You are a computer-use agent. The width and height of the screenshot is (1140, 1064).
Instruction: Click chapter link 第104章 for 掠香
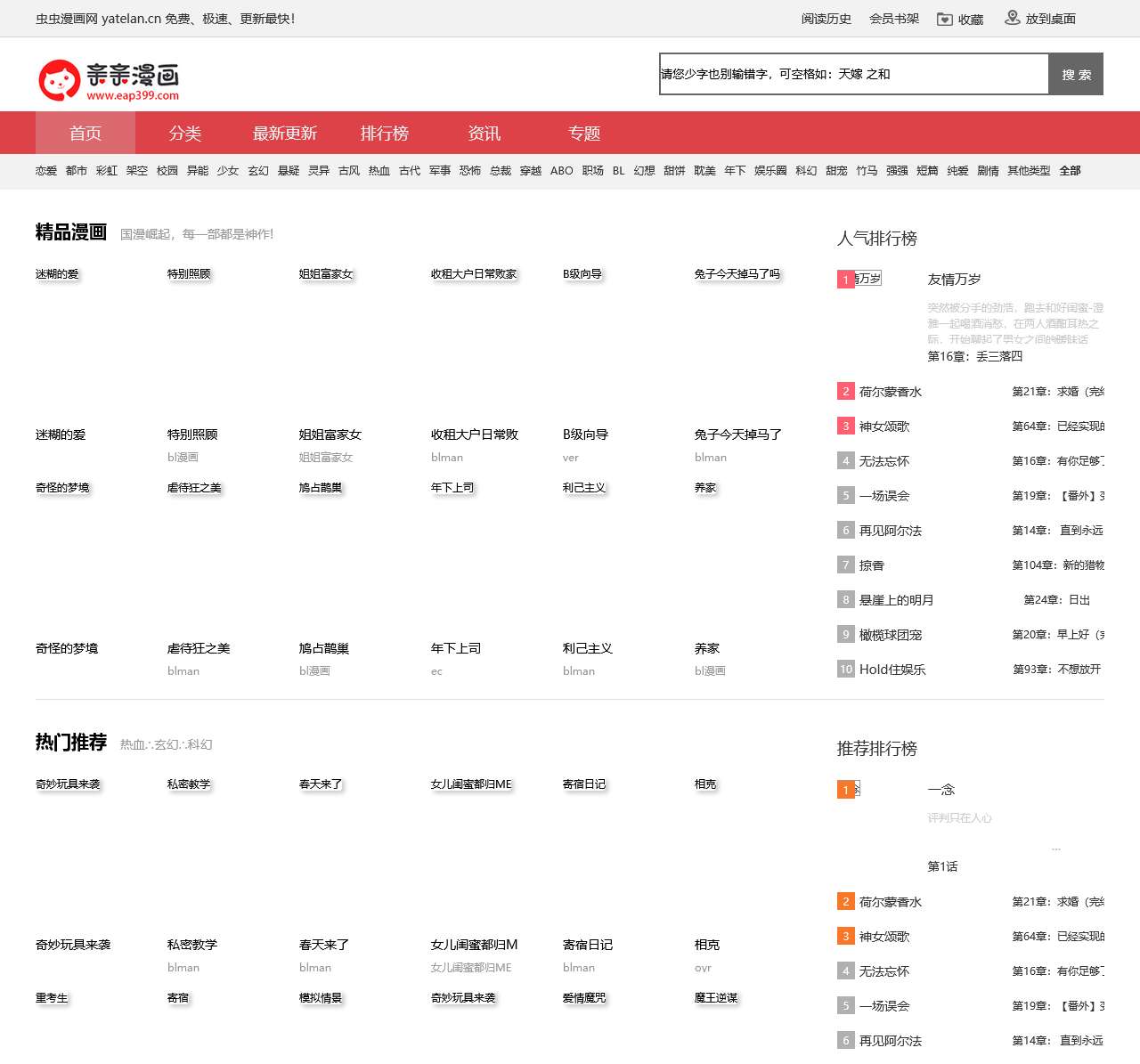click(x=1058, y=565)
